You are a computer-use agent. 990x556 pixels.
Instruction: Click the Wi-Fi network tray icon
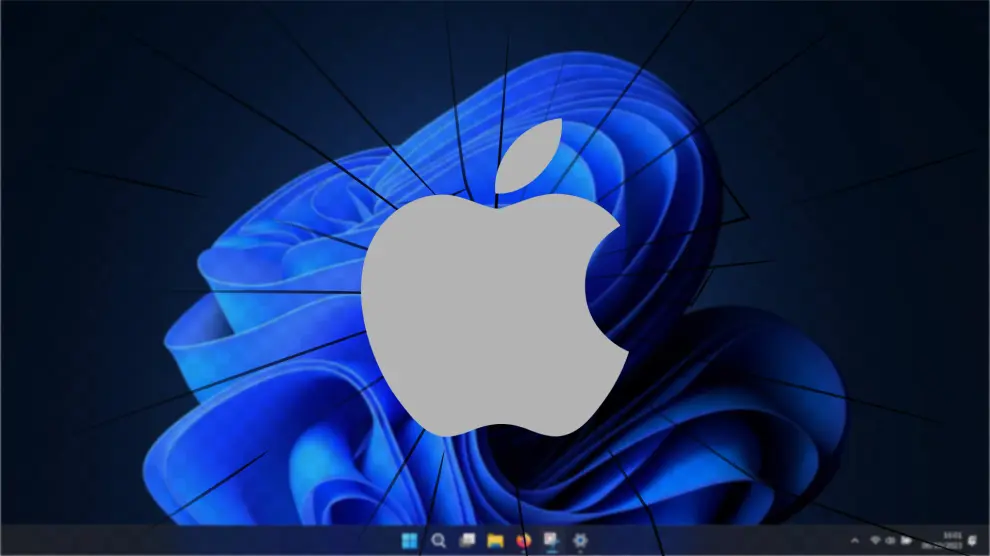[875, 541]
